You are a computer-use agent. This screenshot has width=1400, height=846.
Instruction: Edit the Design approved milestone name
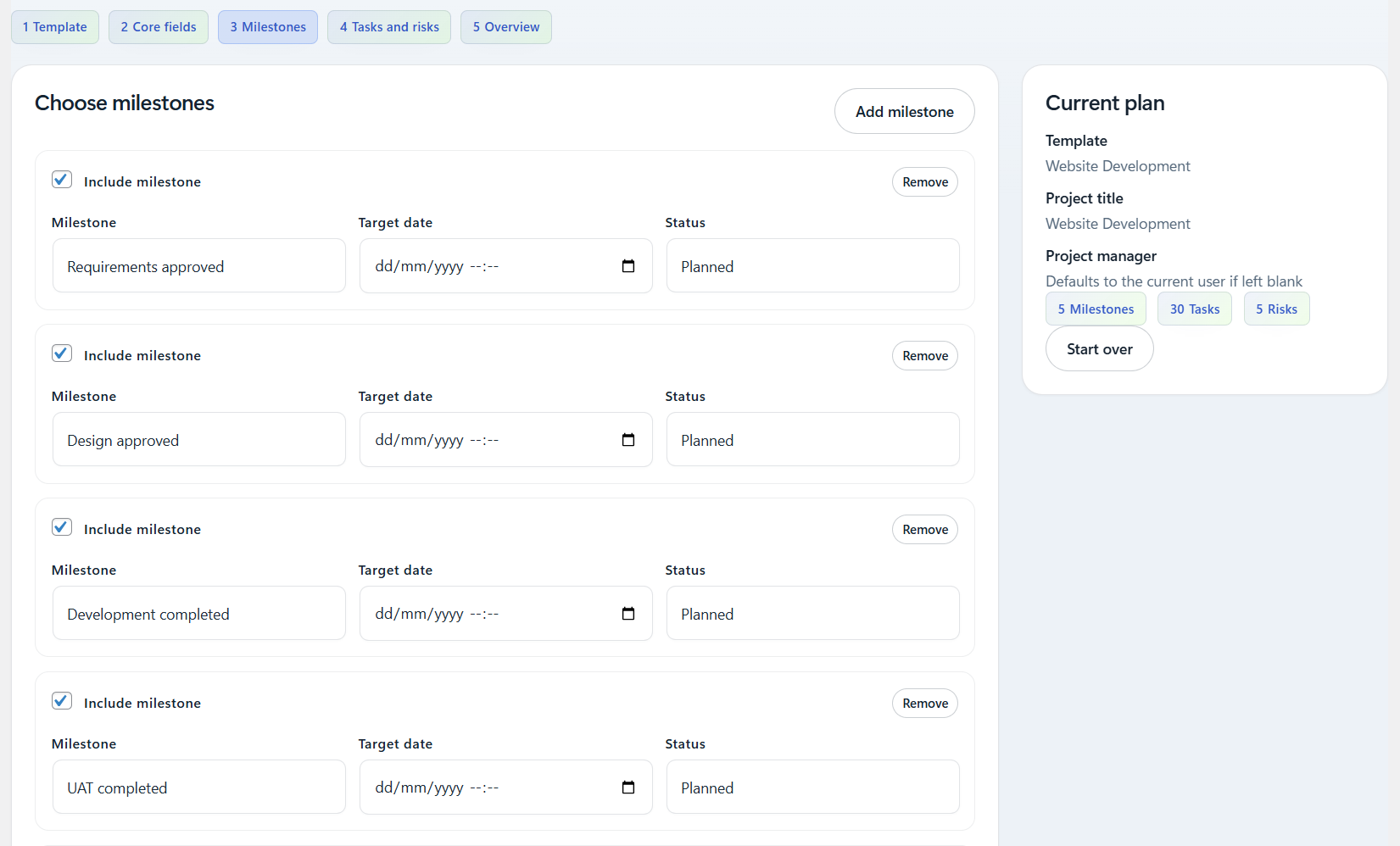point(199,440)
